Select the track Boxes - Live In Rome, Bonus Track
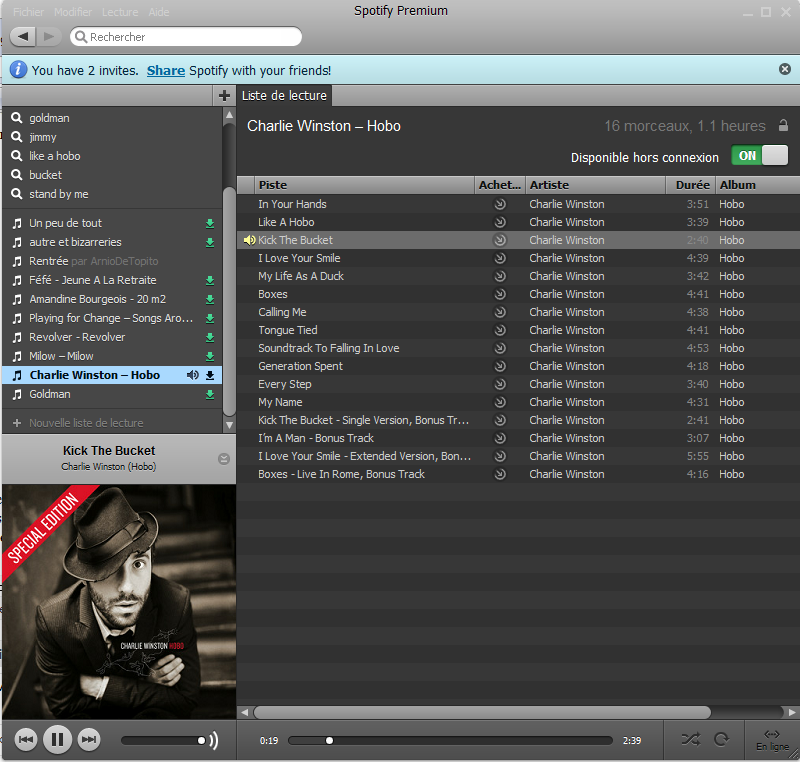This screenshot has height=762, width=800. click(518, 474)
